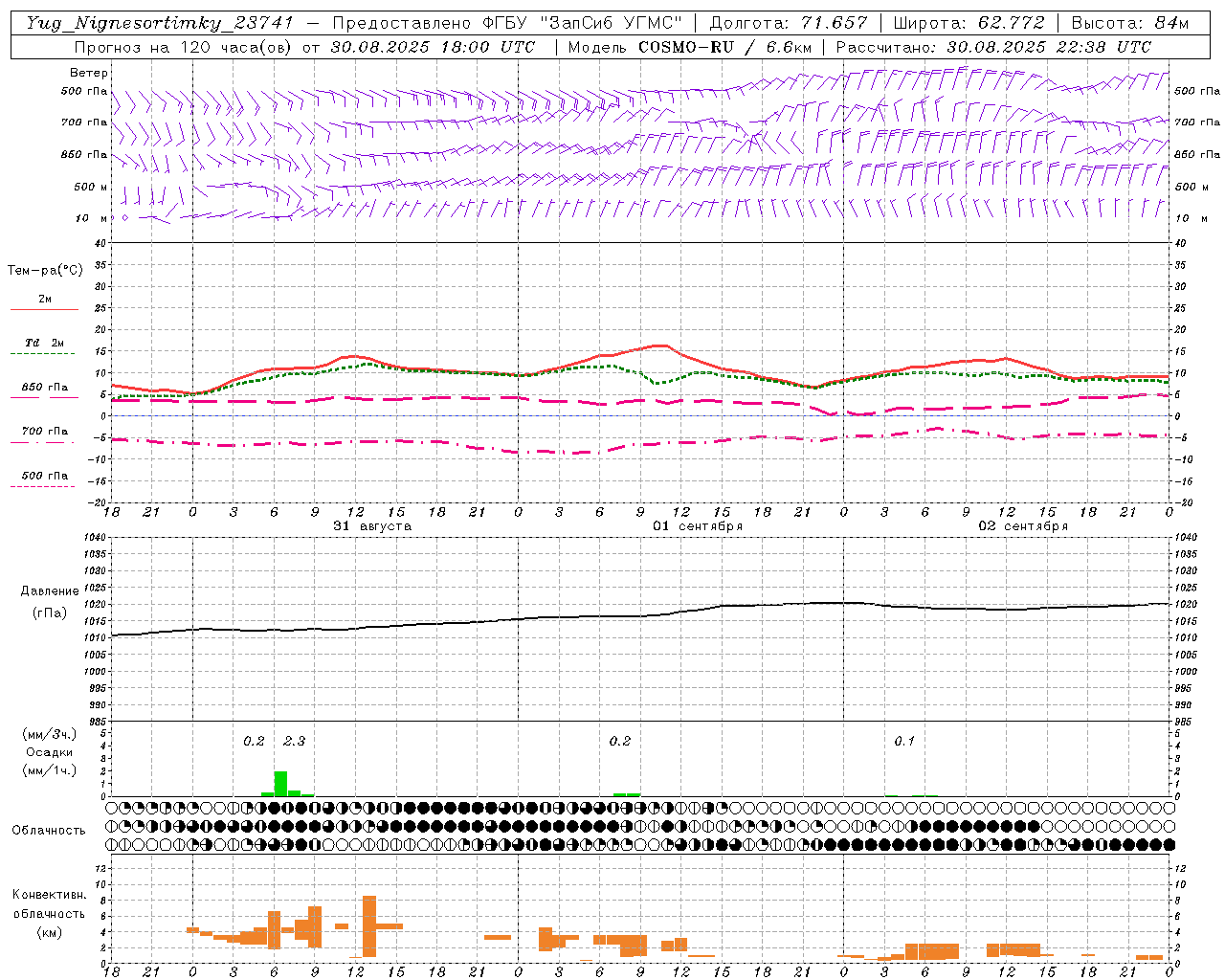1225x980 pixels.
Task: Select the (мм/3ч.) precipitation unit label
Action: [49, 734]
